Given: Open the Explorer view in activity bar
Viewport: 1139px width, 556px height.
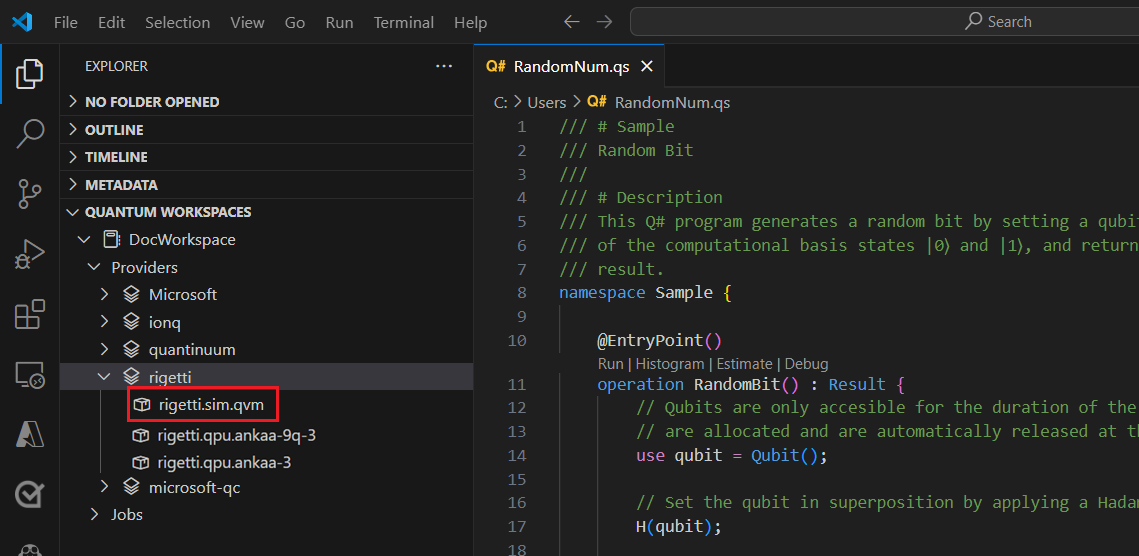Looking at the screenshot, I should [30, 73].
